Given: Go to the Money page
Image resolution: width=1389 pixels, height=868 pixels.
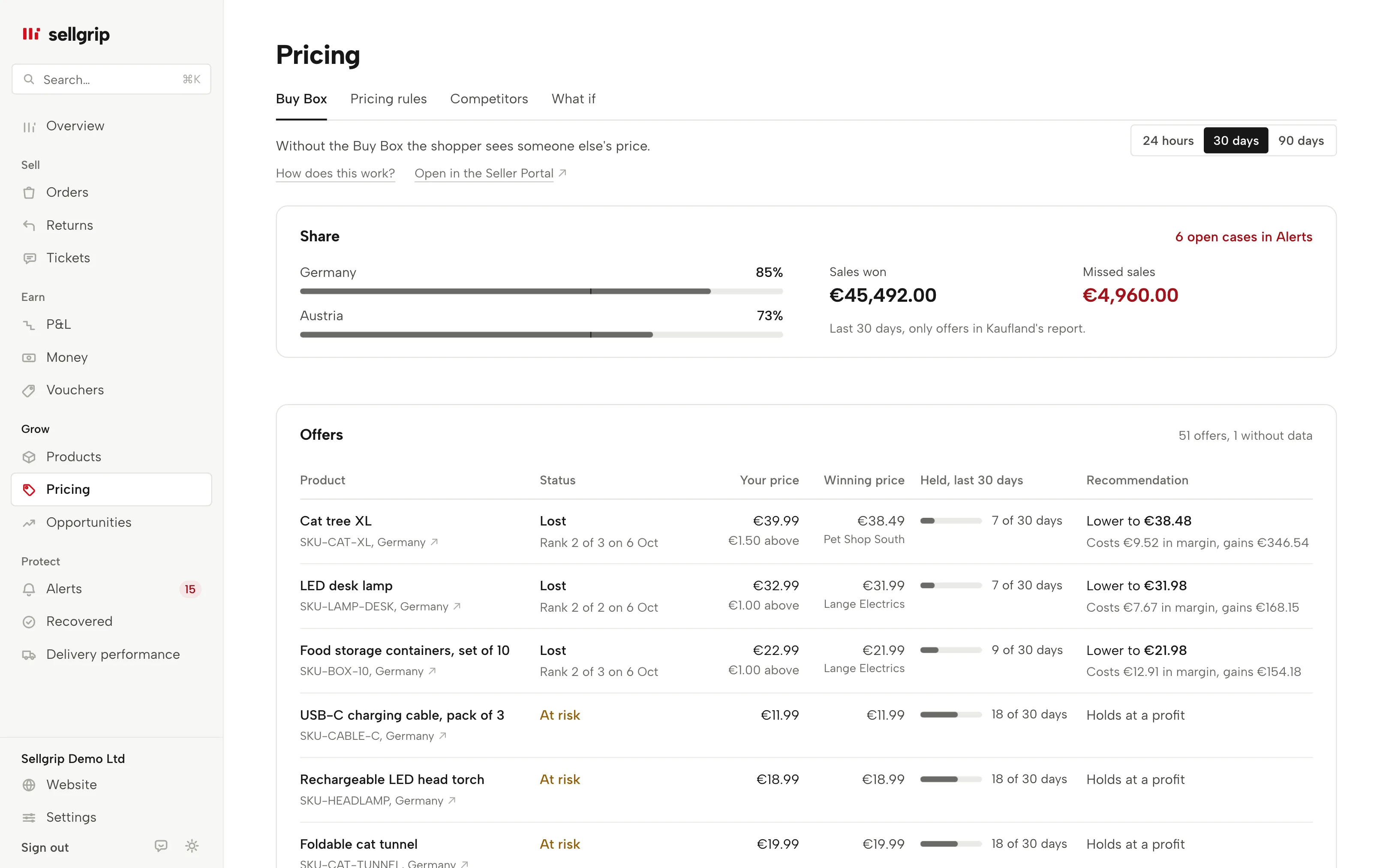Looking at the screenshot, I should [x=111, y=357].
